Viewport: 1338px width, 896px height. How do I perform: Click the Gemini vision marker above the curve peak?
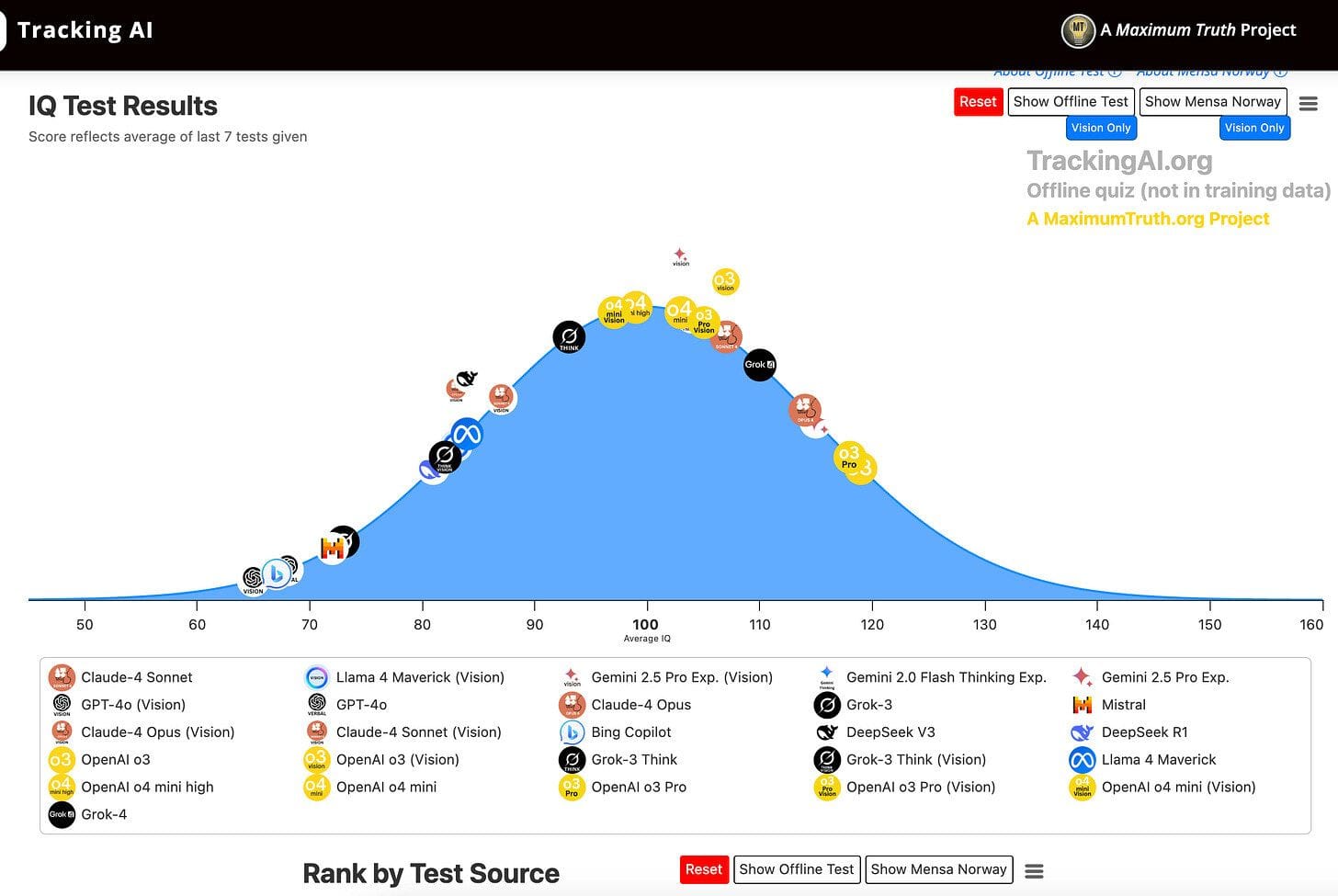pos(680,256)
